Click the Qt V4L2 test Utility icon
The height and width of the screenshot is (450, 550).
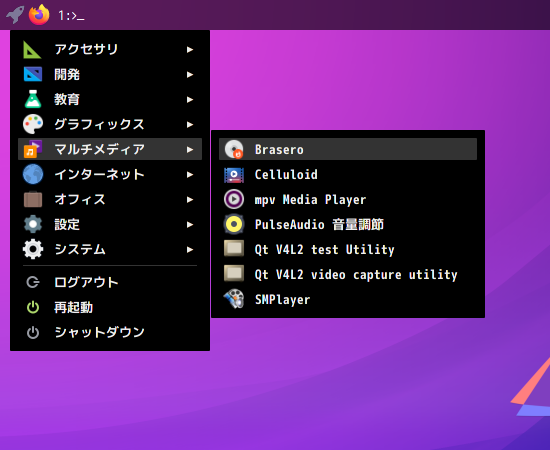click(234, 249)
